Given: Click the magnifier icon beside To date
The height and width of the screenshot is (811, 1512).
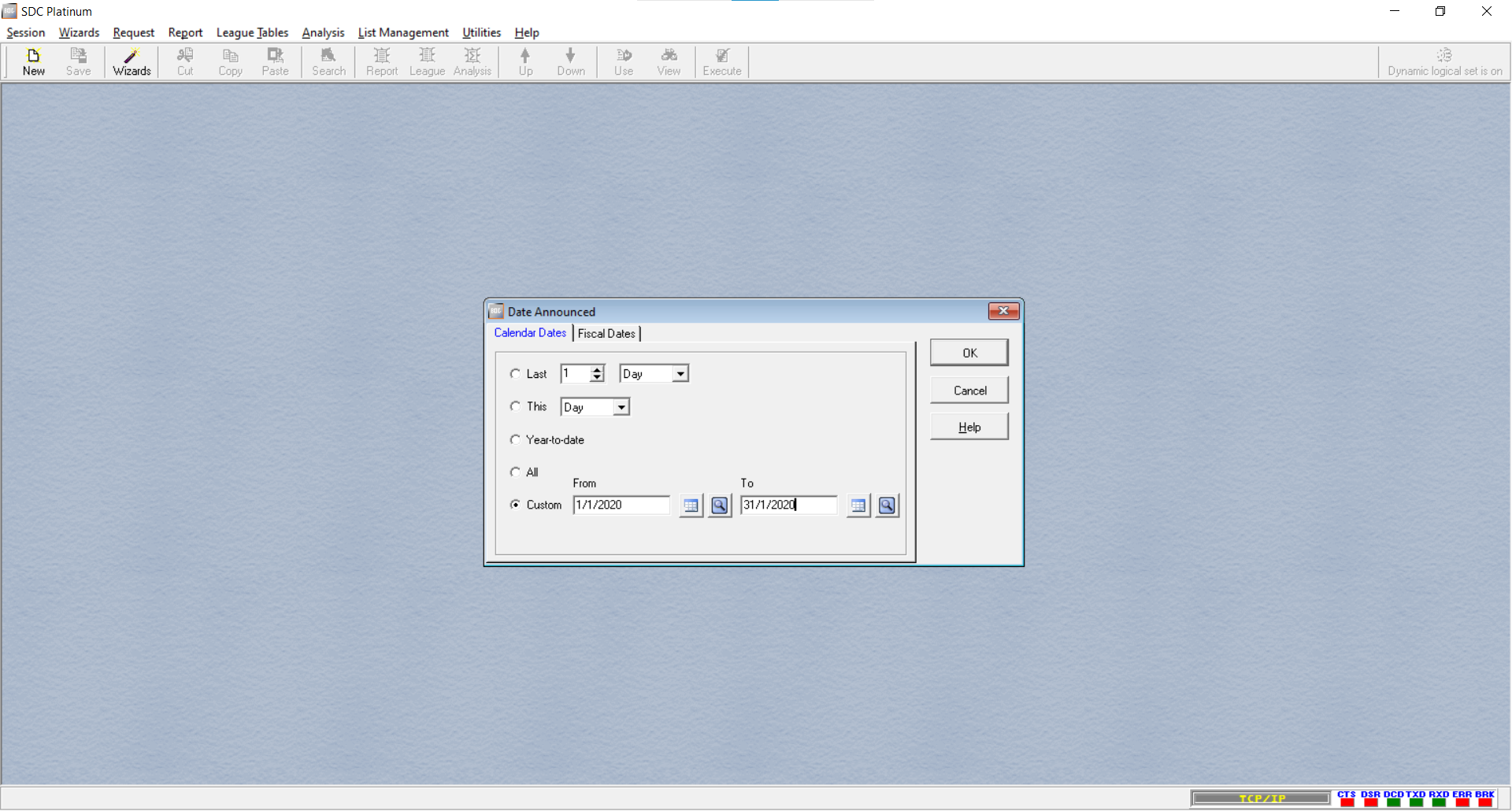Looking at the screenshot, I should (x=887, y=505).
